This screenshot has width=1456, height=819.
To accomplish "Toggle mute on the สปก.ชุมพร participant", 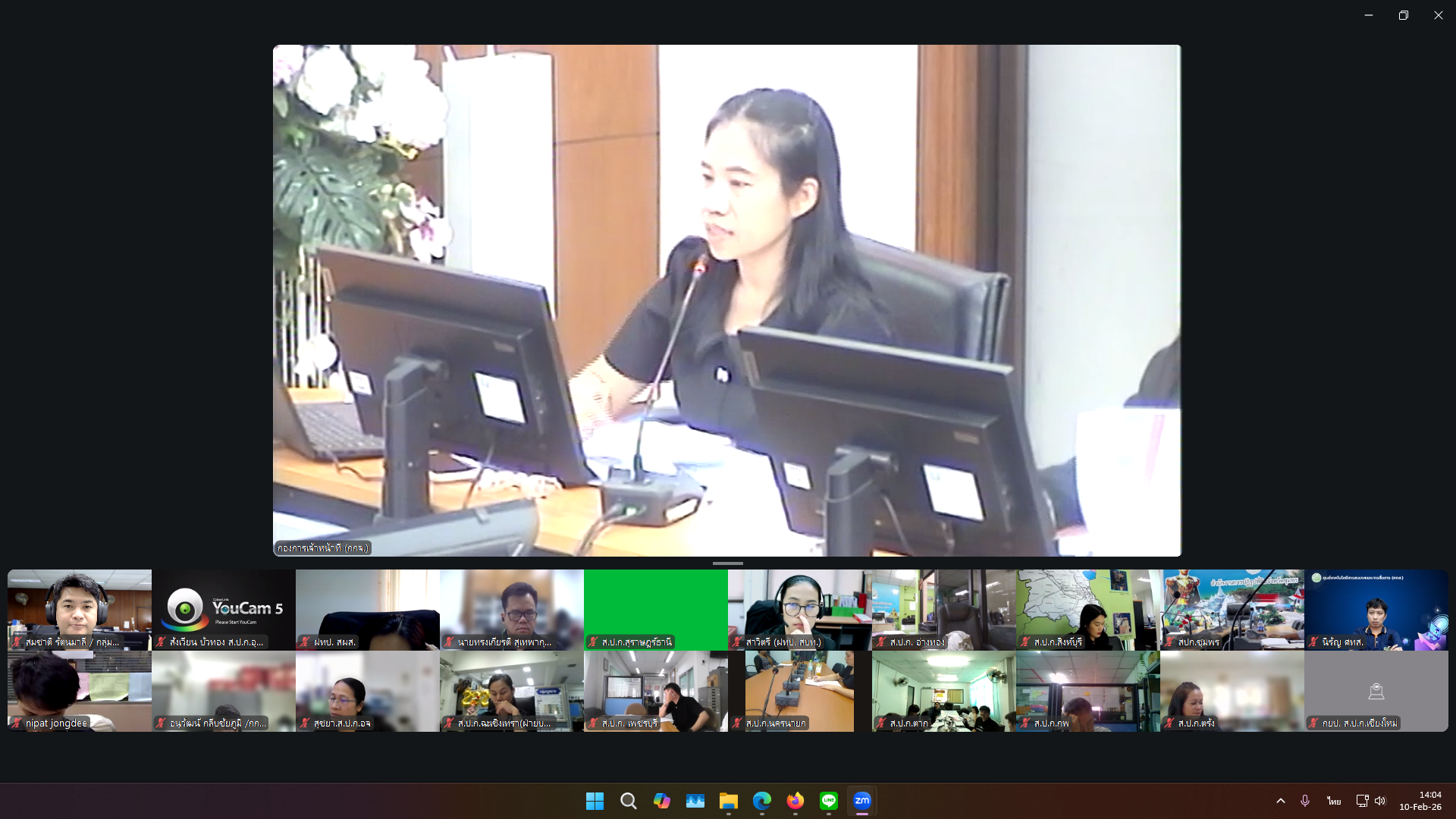I will [x=1169, y=641].
